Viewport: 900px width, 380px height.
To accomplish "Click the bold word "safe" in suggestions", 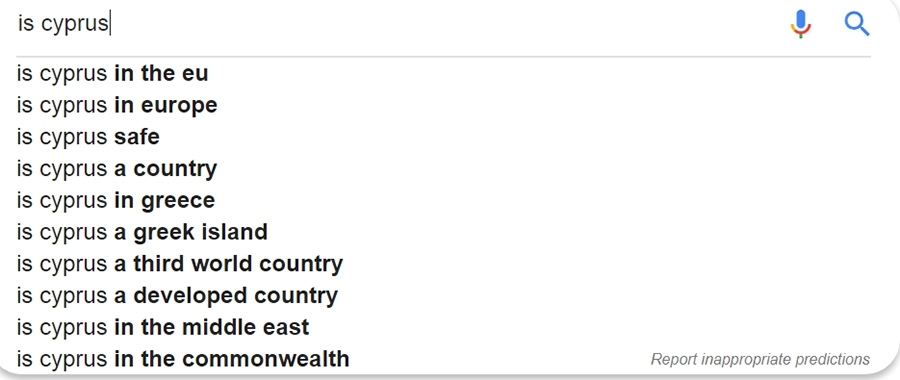I will coord(137,137).
